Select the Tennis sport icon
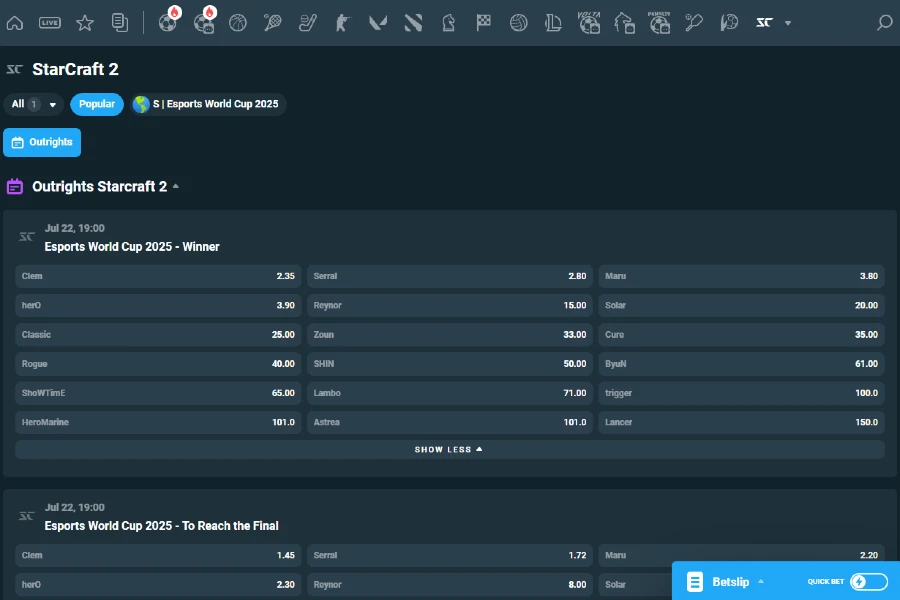 pyautogui.click(x=272, y=22)
